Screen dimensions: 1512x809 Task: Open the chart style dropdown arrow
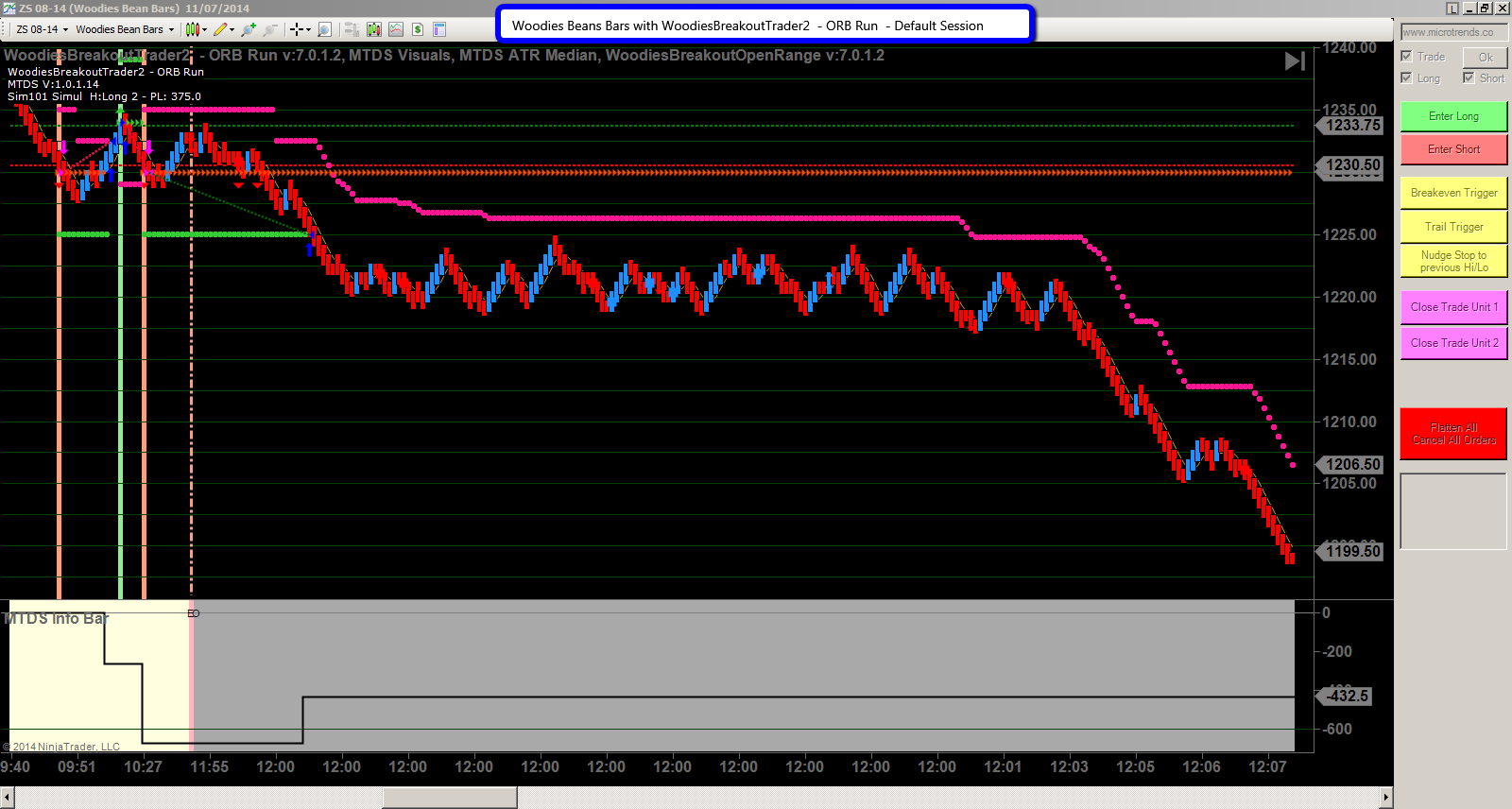[204, 29]
